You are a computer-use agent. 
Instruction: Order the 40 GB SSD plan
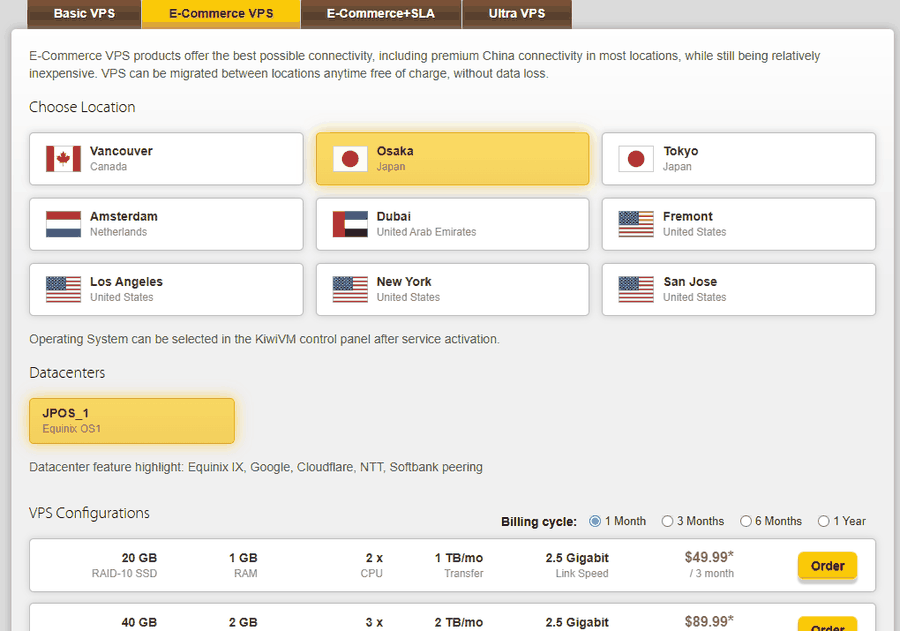827,625
